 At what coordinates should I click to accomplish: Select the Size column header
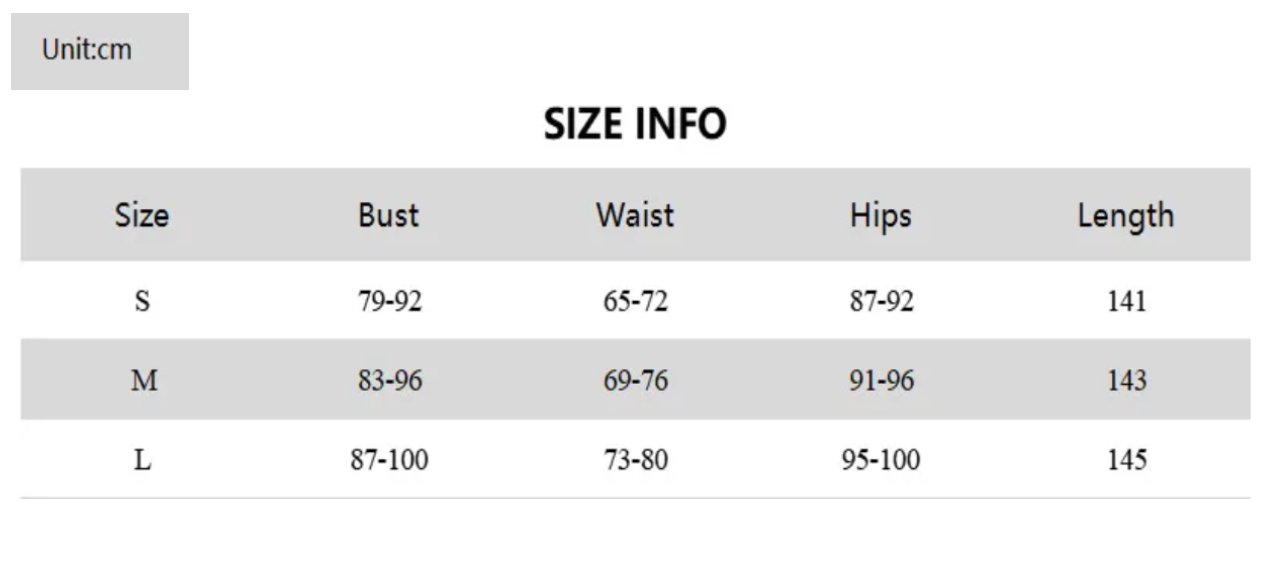[x=142, y=215]
